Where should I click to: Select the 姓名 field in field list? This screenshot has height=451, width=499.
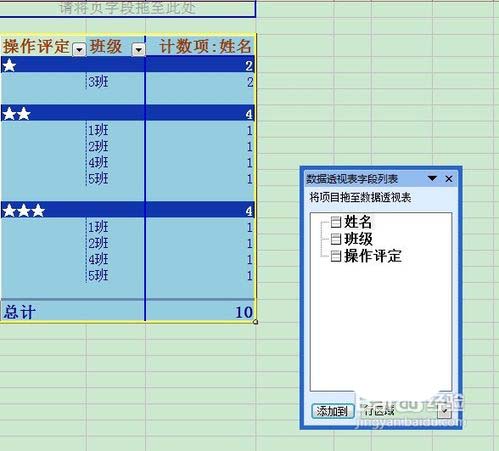point(358,222)
